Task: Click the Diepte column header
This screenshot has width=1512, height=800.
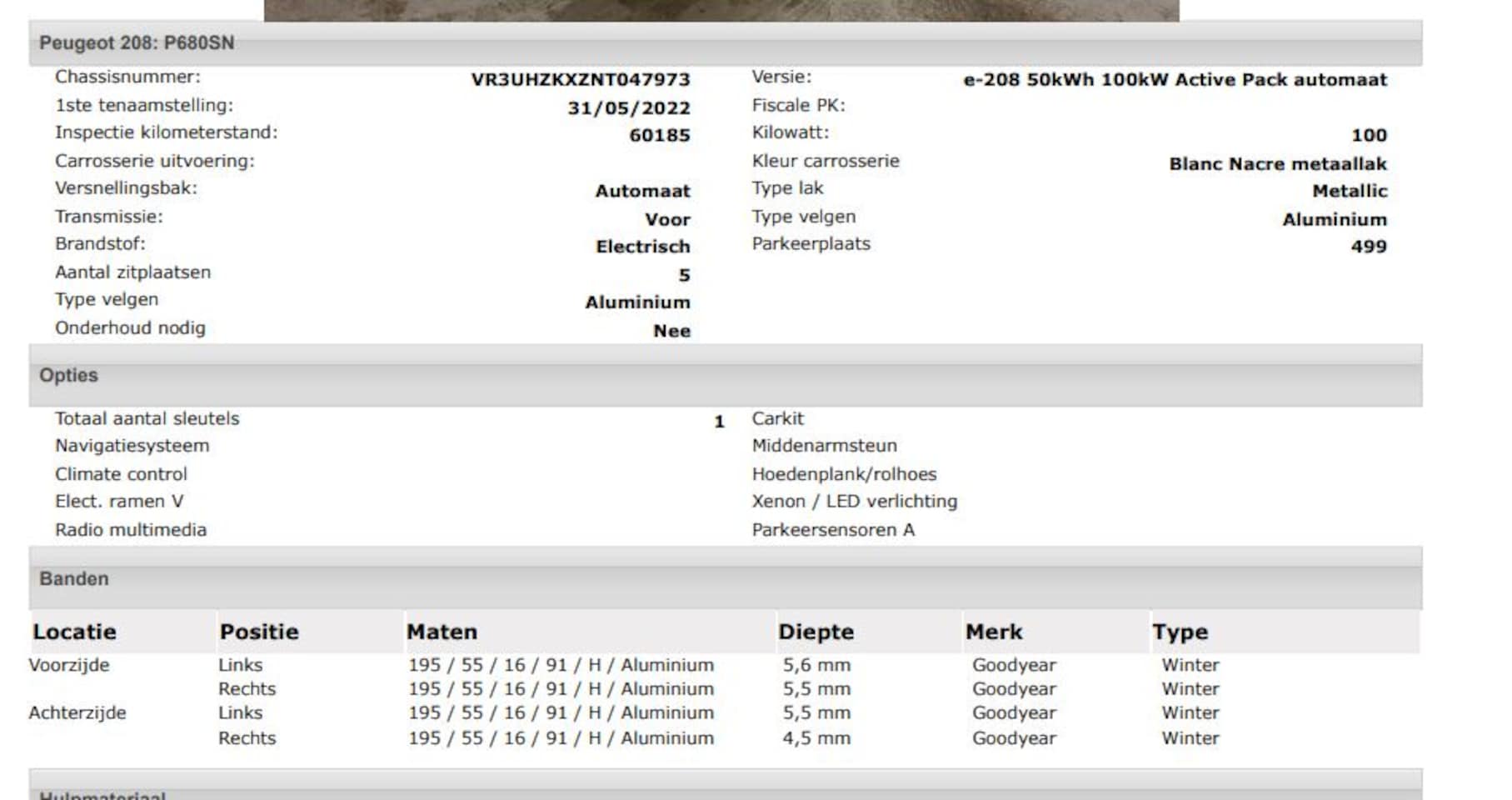Action: (x=816, y=632)
